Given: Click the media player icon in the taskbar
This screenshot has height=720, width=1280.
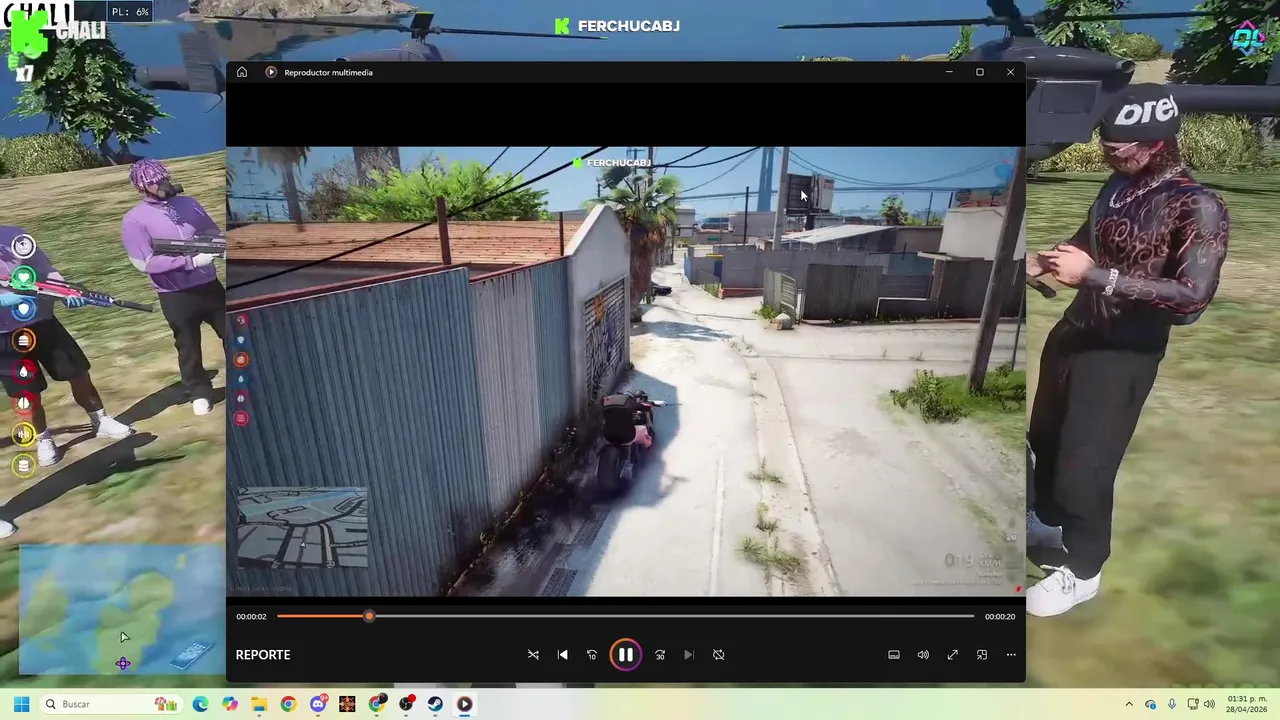Looking at the screenshot, I should (464, 704).
